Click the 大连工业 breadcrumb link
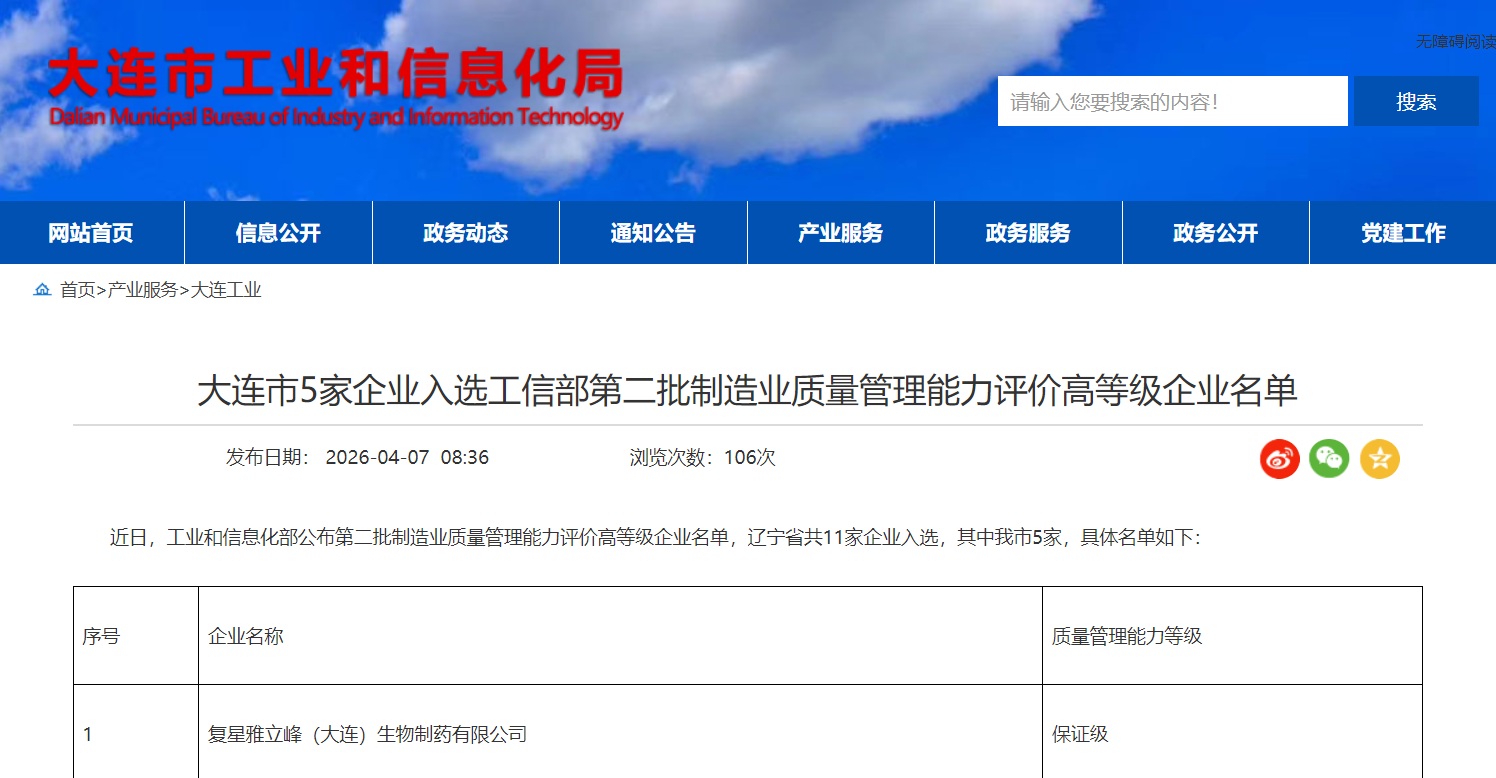This screenshot has height=778, width=1496. 226,290
